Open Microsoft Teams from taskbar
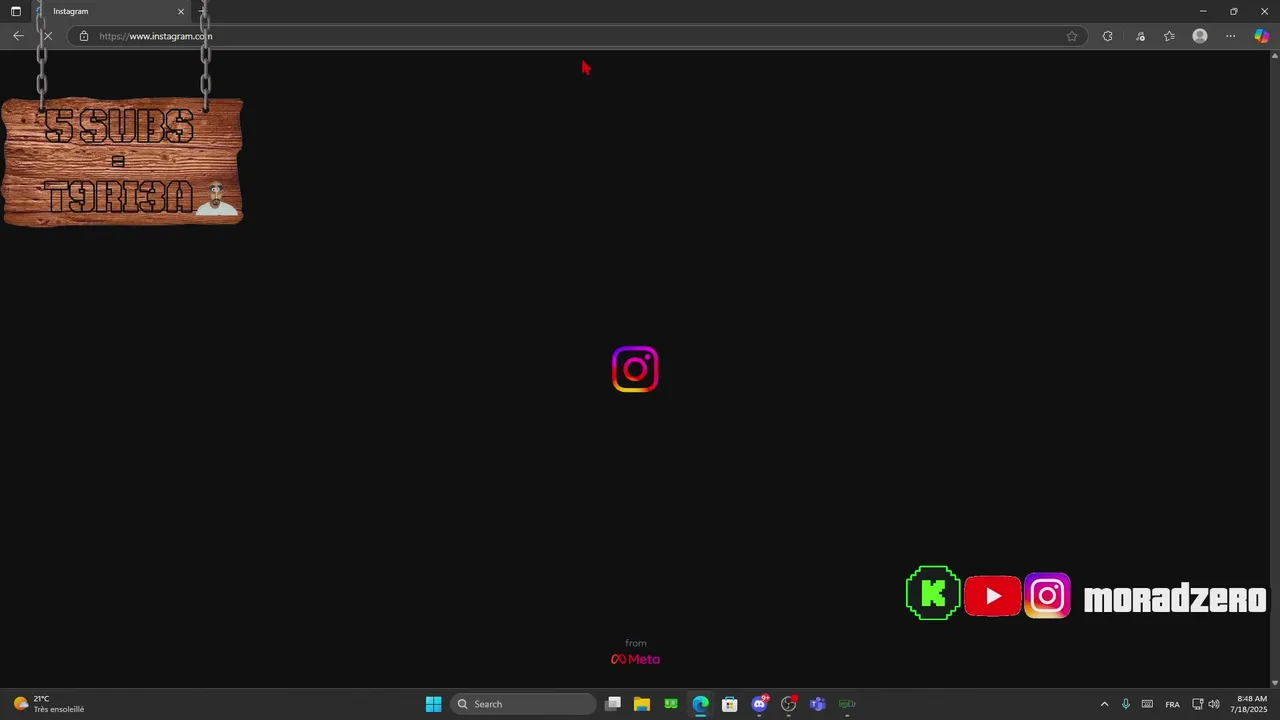Screen dimensions: 1280x720 [x=818, y=704]
